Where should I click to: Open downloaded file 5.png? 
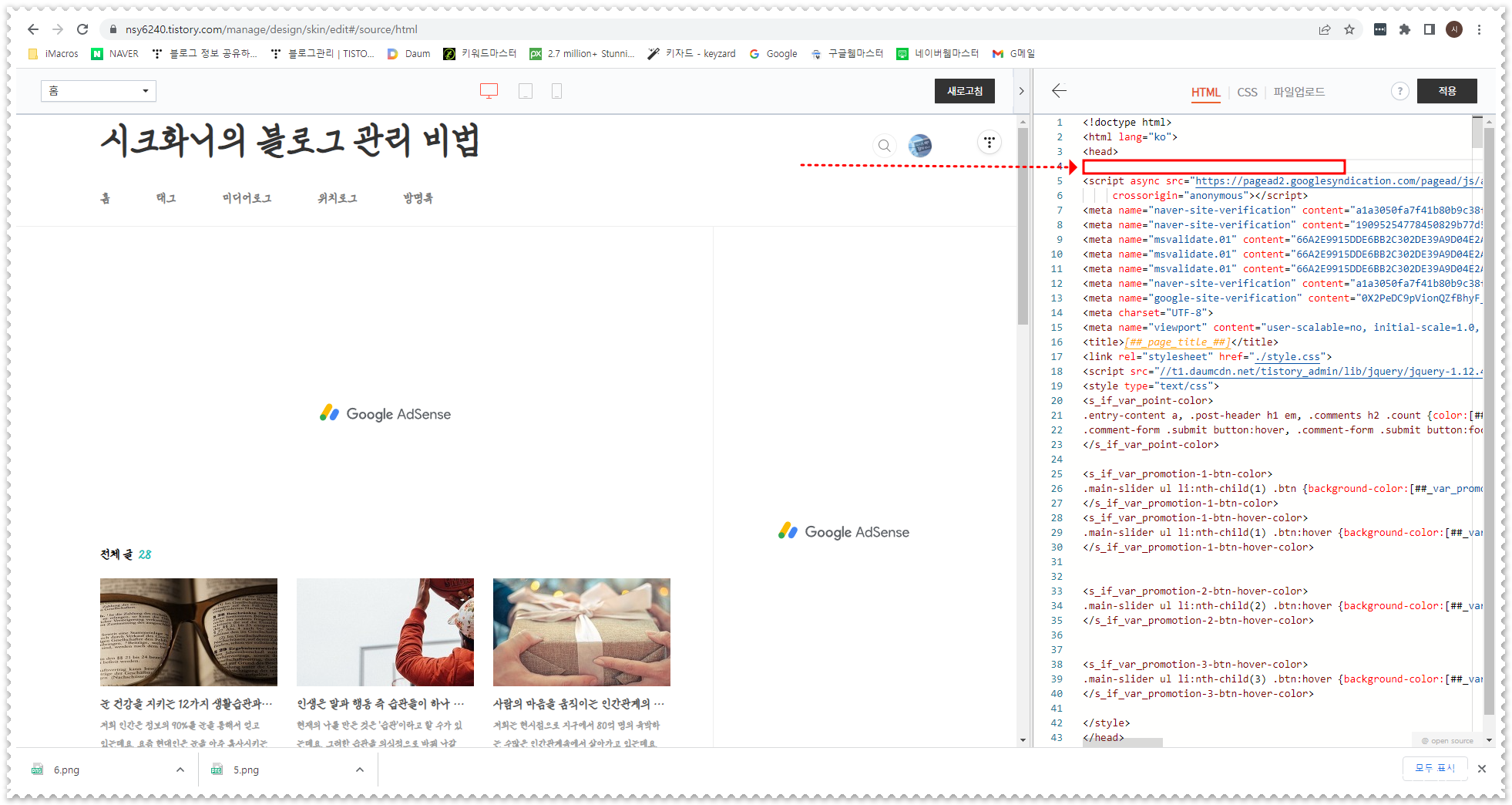[246, 770]
